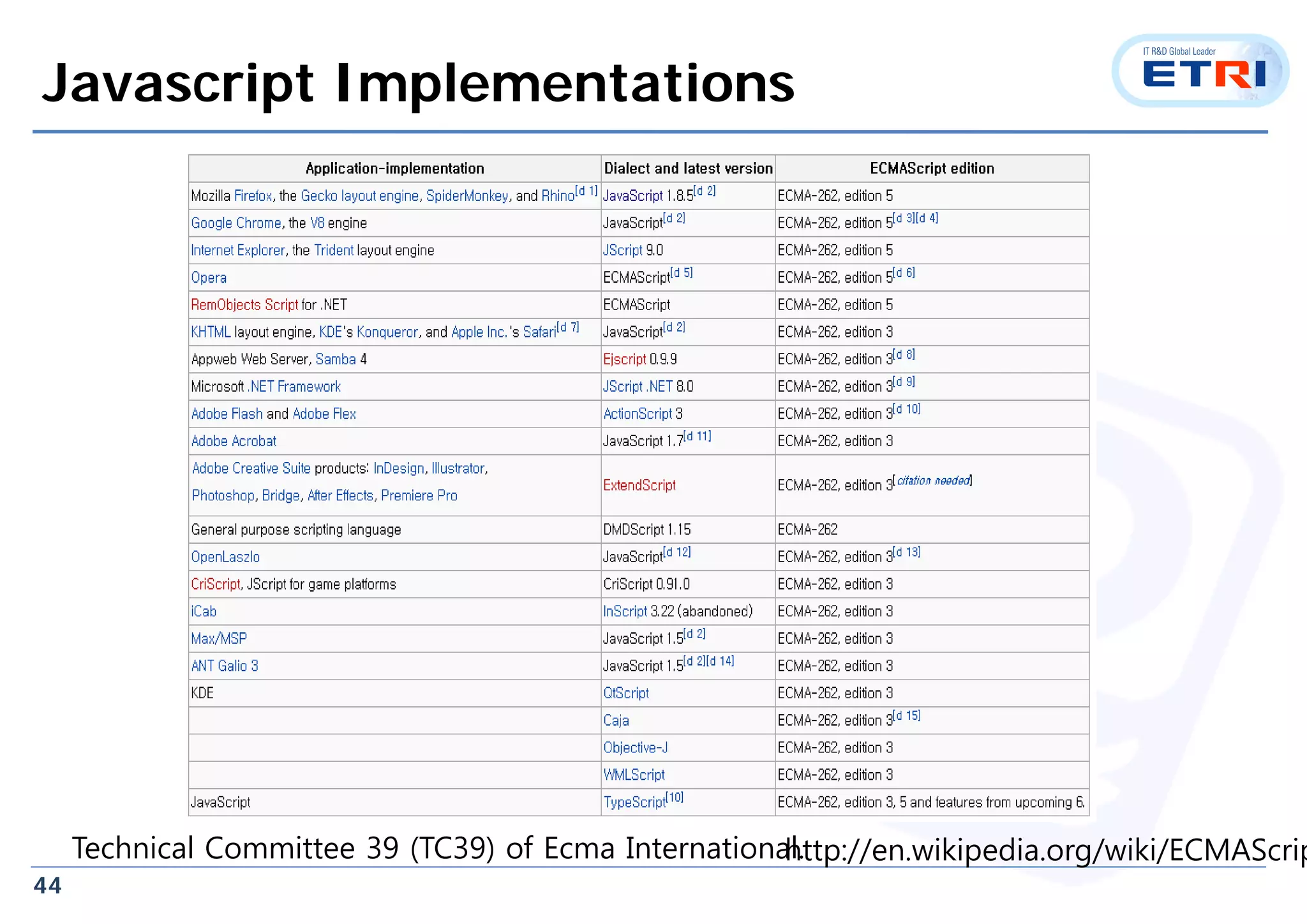The height and width of the screenshot is (924, 1307).
Task: Select the DMDScript 1.15 cell
Action: [688, 530]
